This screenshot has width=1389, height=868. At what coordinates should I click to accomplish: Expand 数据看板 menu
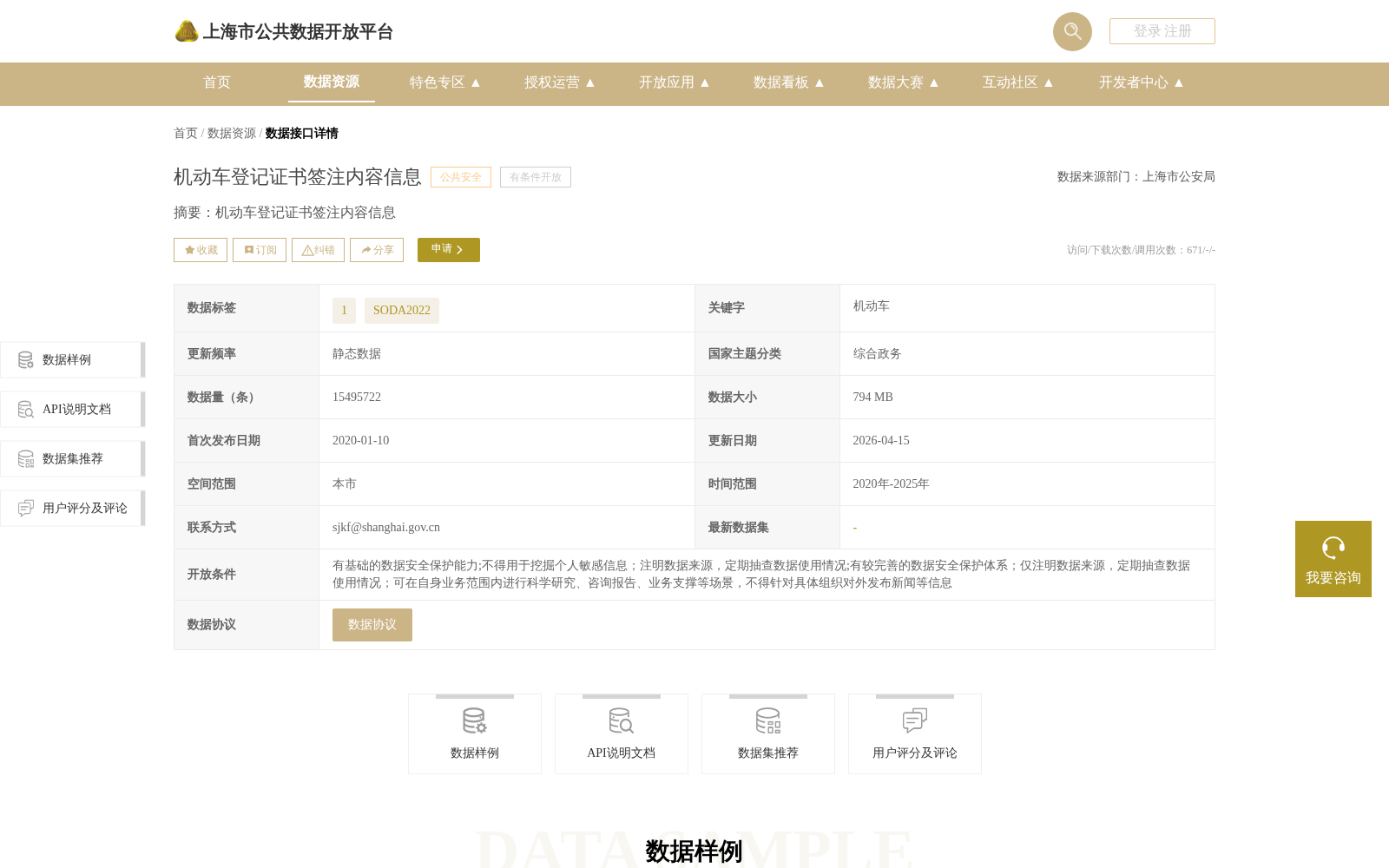click(789, 82)
